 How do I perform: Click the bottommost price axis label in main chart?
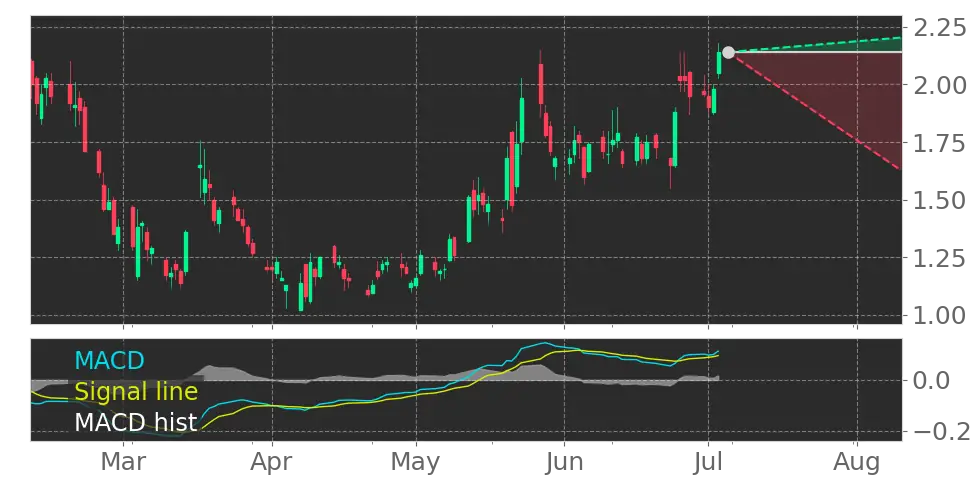[936, 316]
